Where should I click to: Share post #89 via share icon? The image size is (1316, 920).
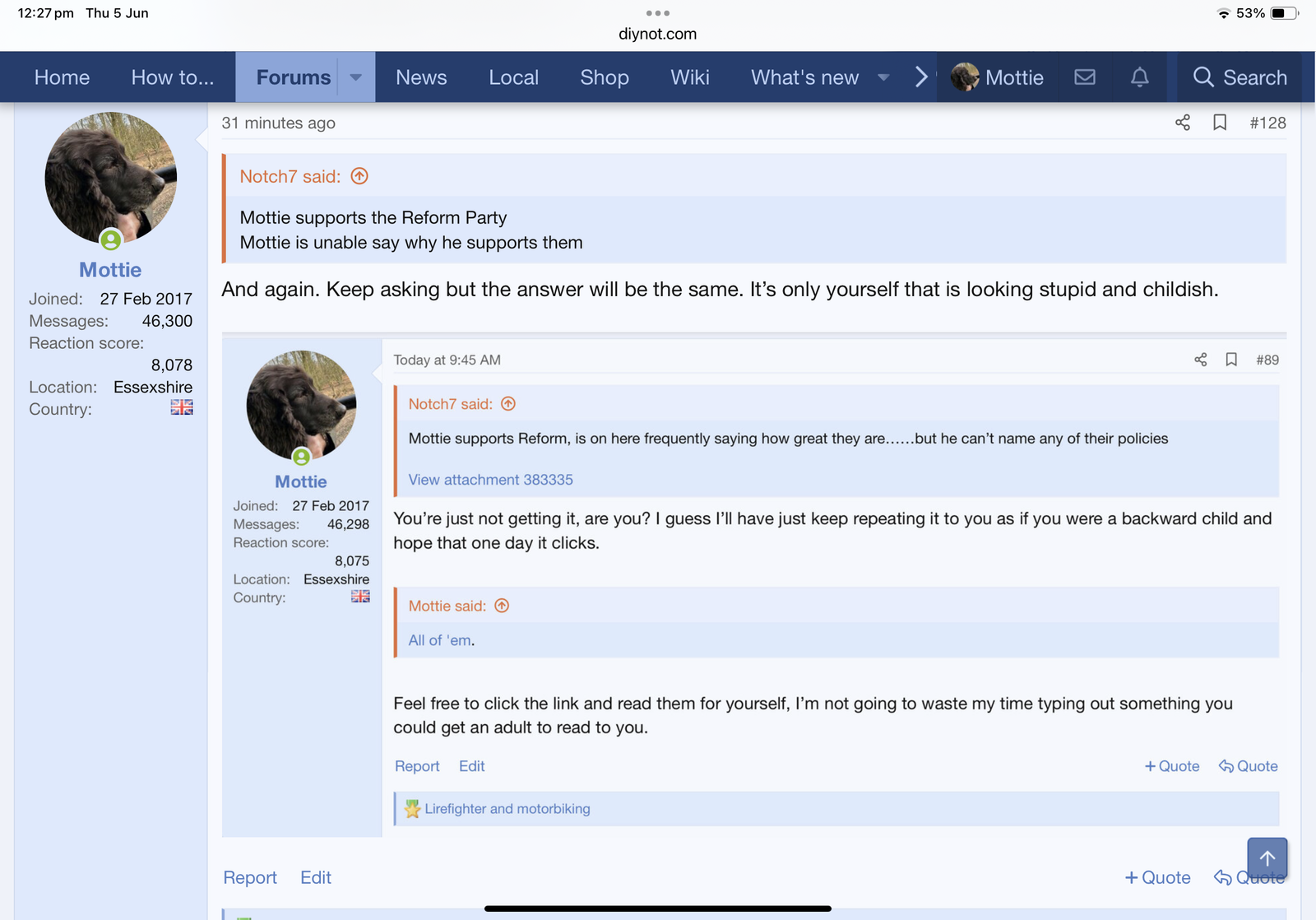click(x=1201, y=360)
